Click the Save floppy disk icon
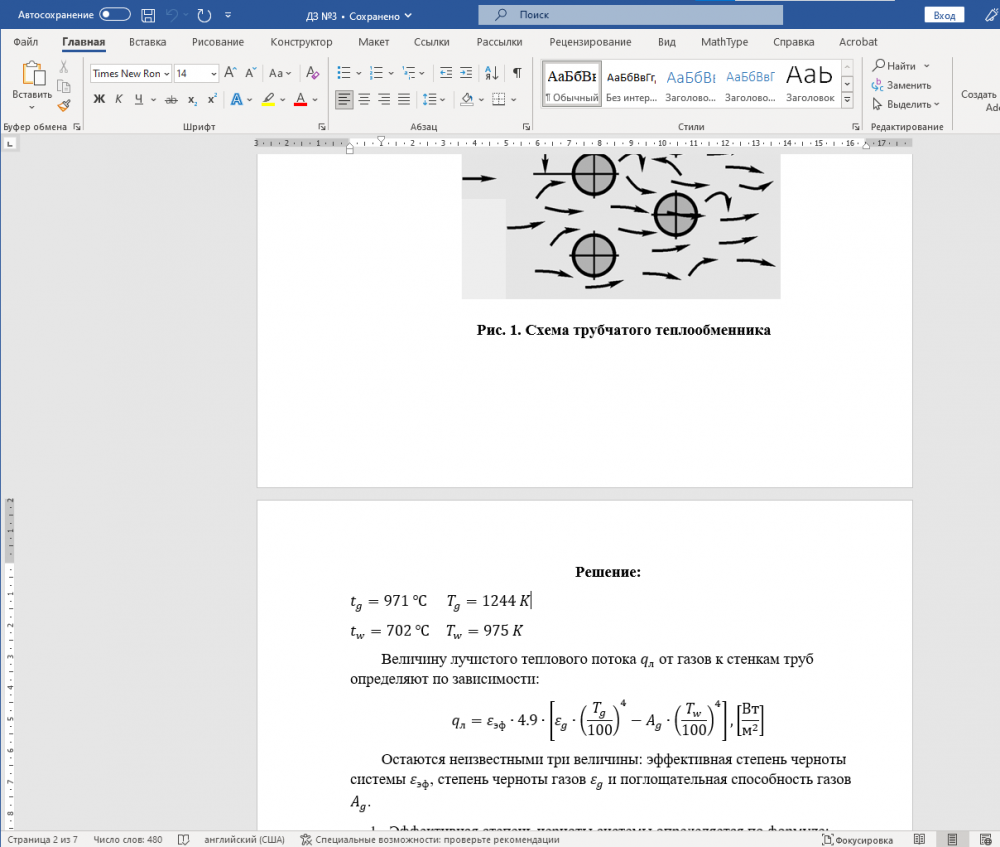This screenshot has width=1000, height=847. click(148, 15)
